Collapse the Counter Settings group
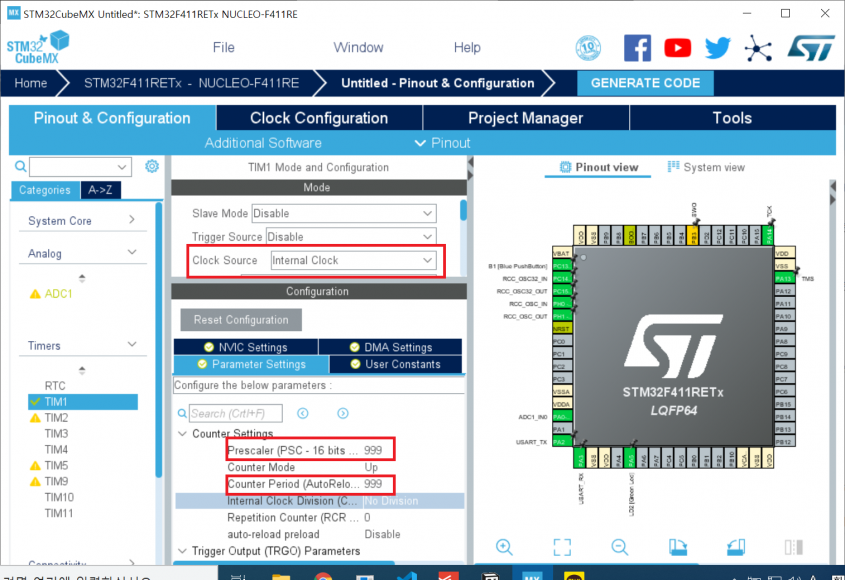The image size is (845, 580). [182, 433]
